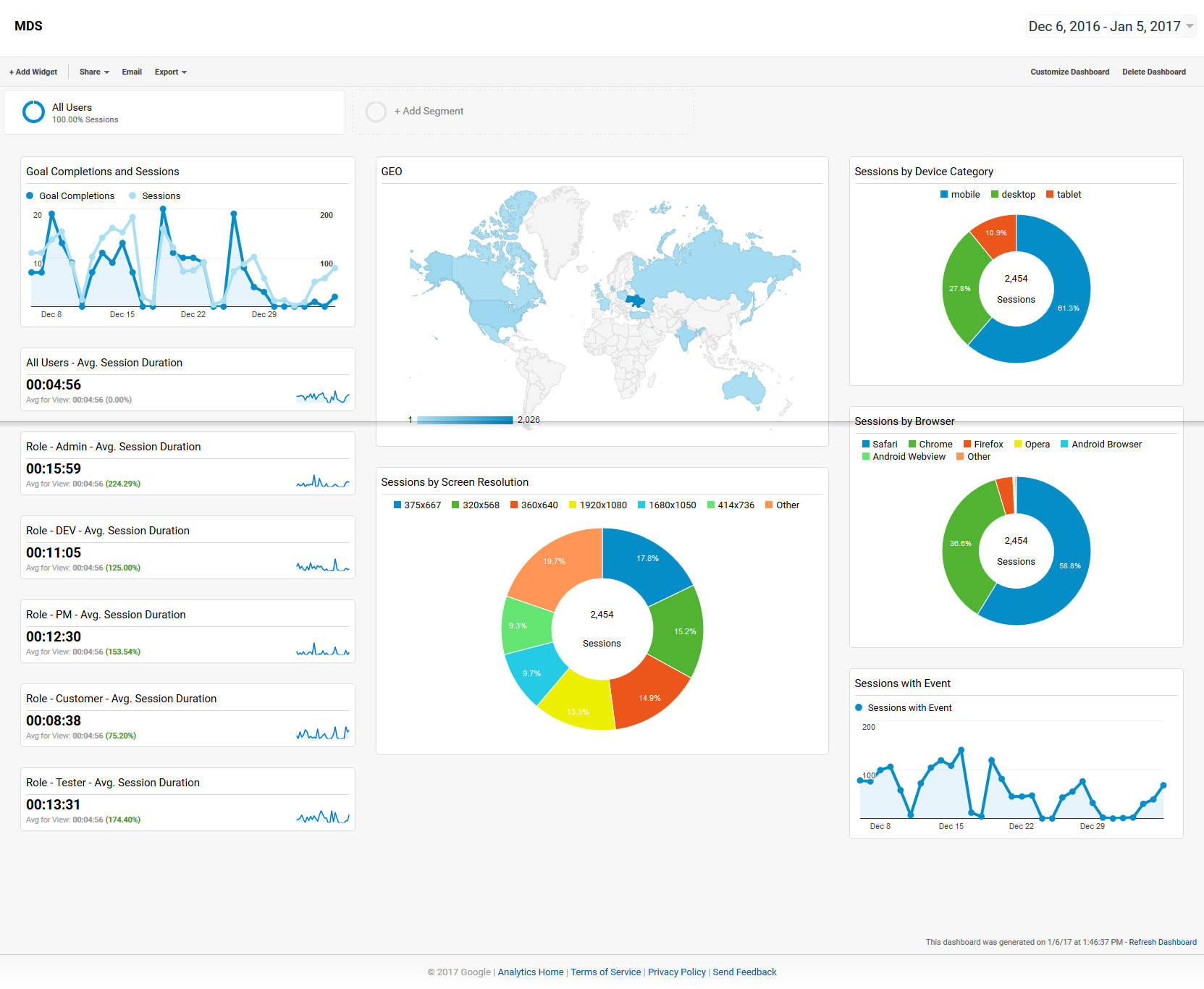Click Customize Dashboard
1204x989 pixels.
1070,72
